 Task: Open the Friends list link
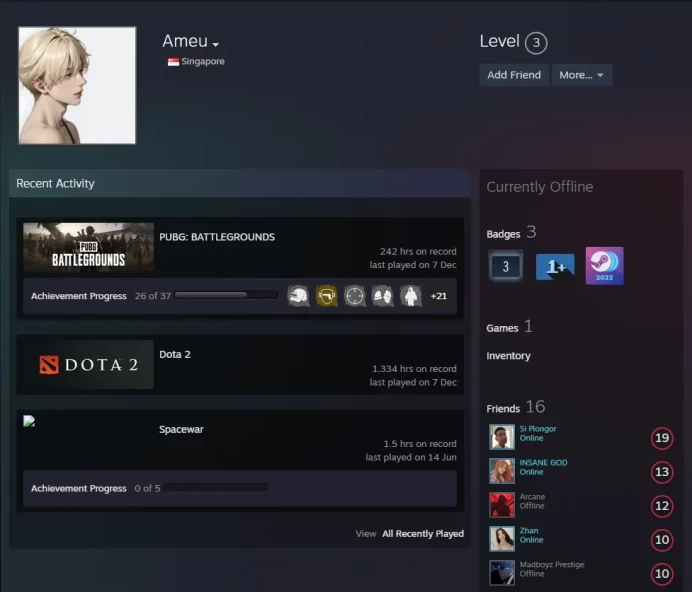[x=503, y=409]
